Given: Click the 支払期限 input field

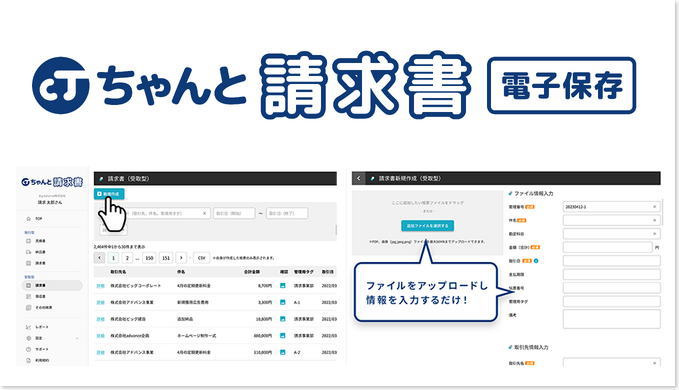Looking at the screenshot, I should [x=611, y=274].
